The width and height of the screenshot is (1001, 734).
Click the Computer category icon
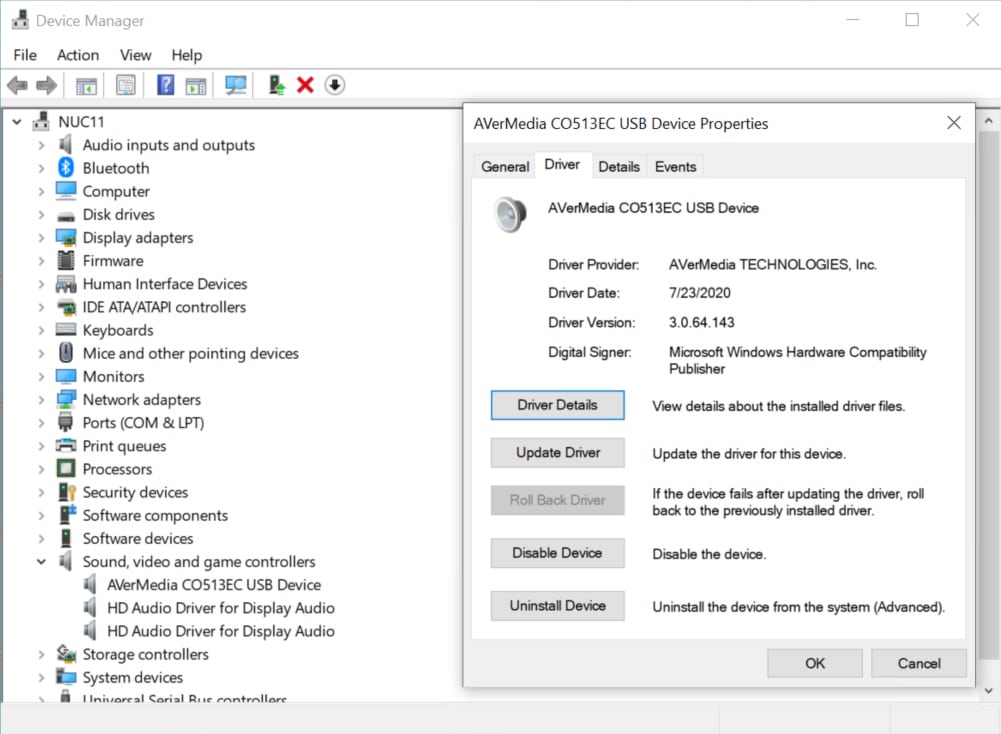tap(66, 191)
